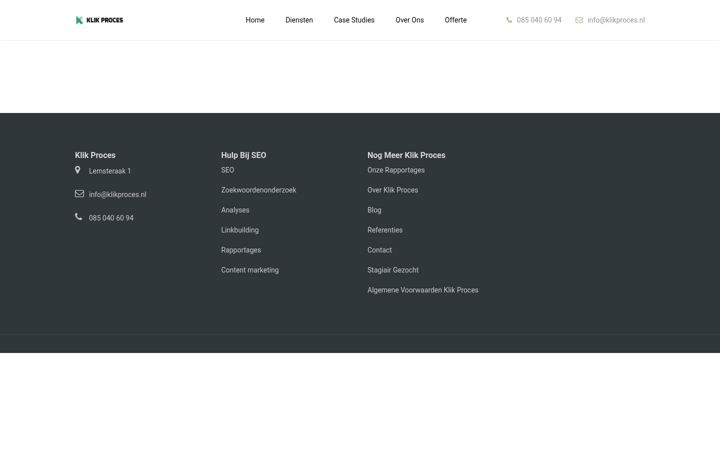Open the Contact footer link
Image resolution: width=720 pixels, height=450 pixels.
tap(380, 250)
